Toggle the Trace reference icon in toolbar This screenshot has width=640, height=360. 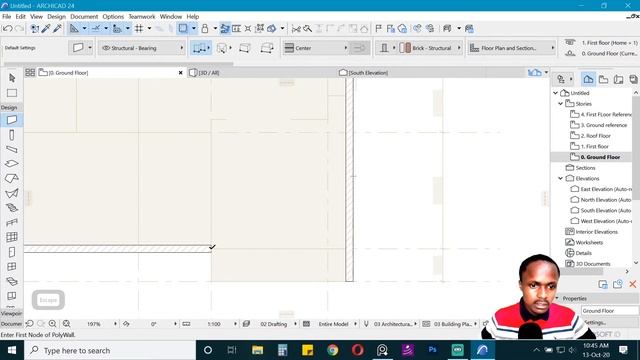225,29
